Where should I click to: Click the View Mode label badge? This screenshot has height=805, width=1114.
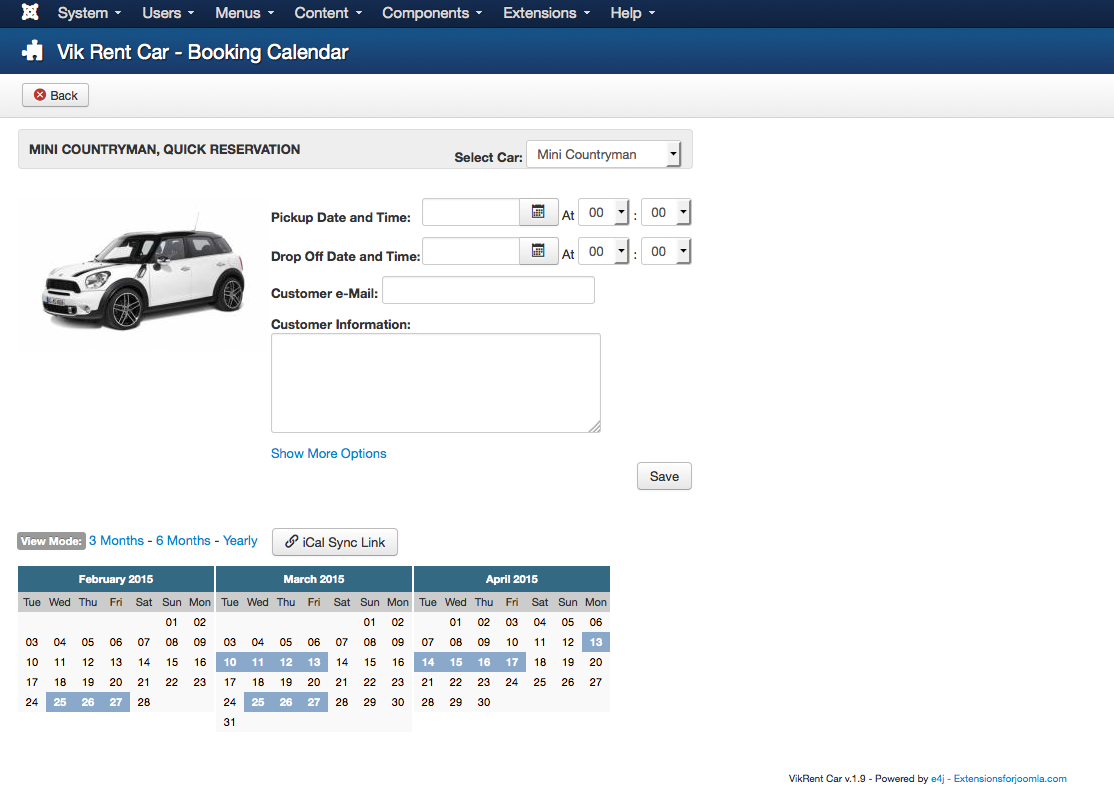[x=51, y=541]
